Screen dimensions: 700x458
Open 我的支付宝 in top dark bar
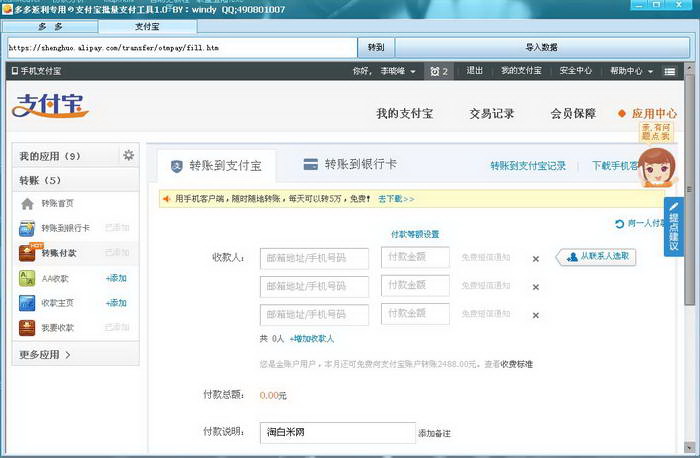tap(521, 71)
